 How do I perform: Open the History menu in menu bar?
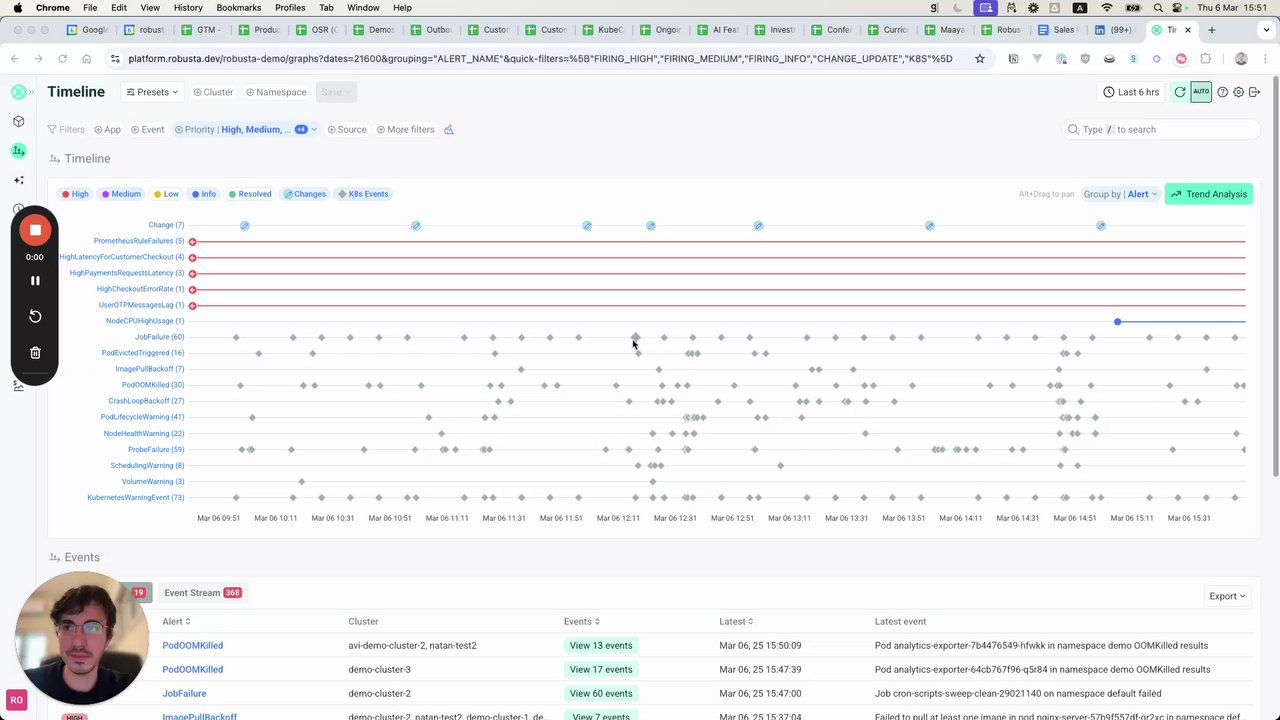point(188,8)
